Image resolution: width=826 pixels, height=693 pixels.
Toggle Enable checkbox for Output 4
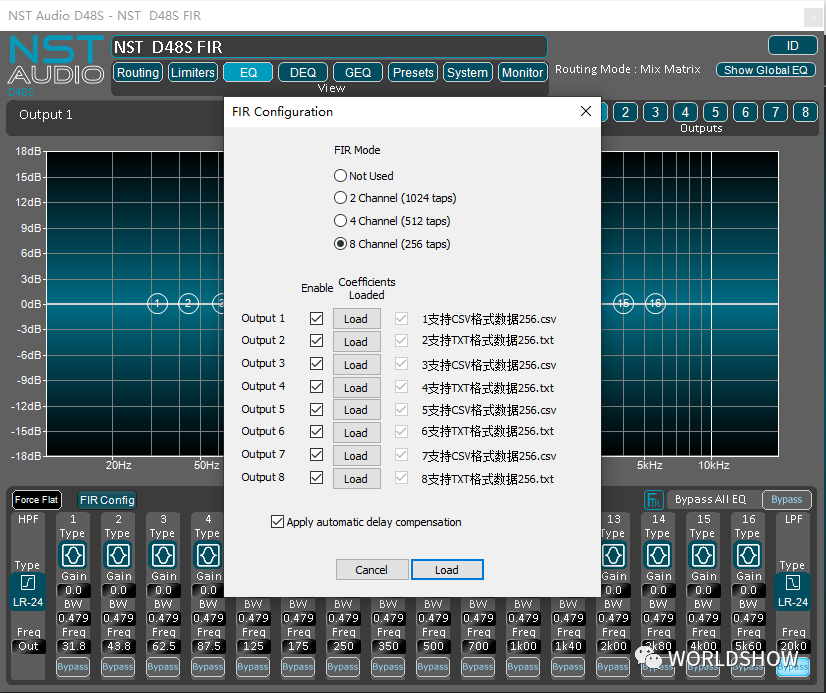tap(317, 387)
